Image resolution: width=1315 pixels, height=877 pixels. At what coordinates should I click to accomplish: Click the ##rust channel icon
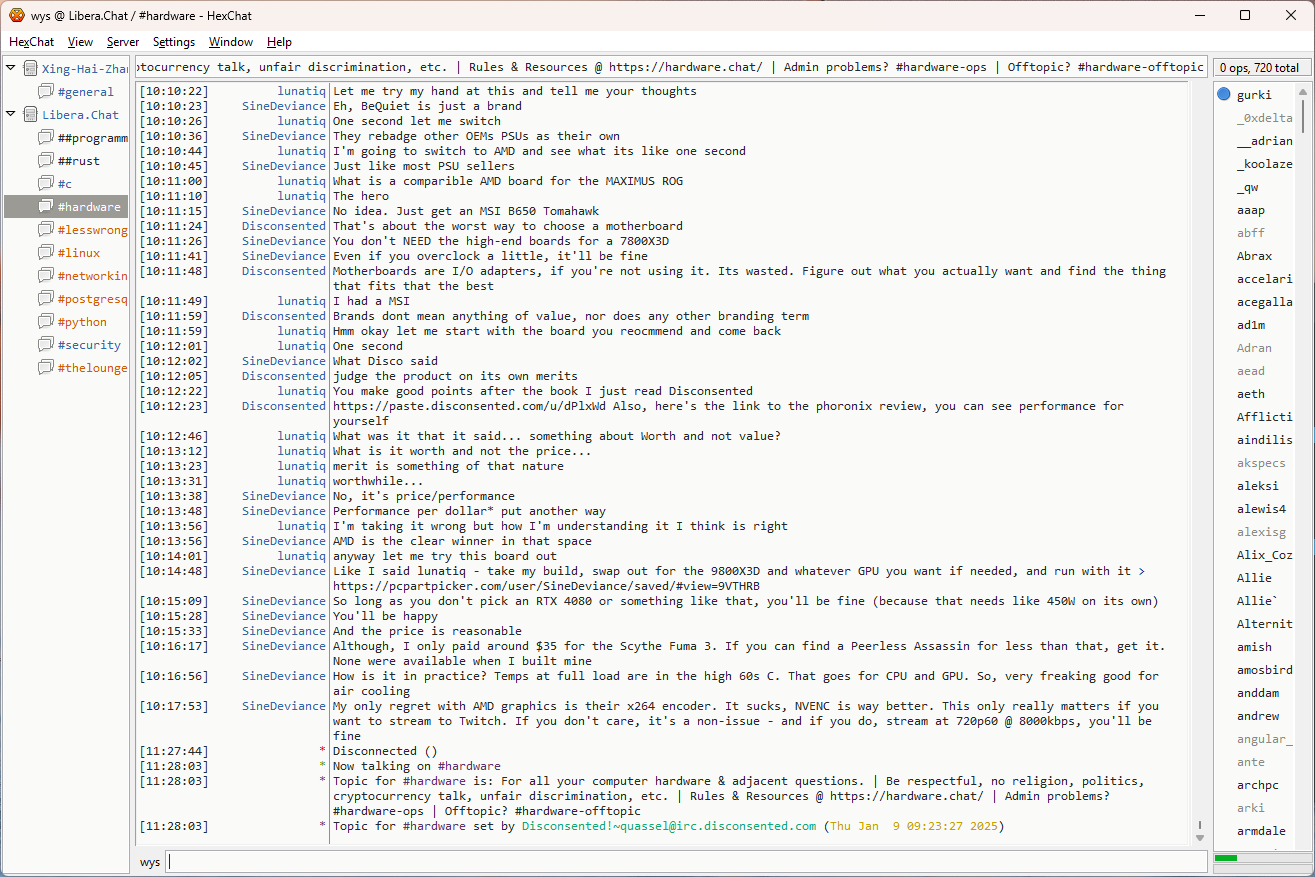click(x=46, y=161)
